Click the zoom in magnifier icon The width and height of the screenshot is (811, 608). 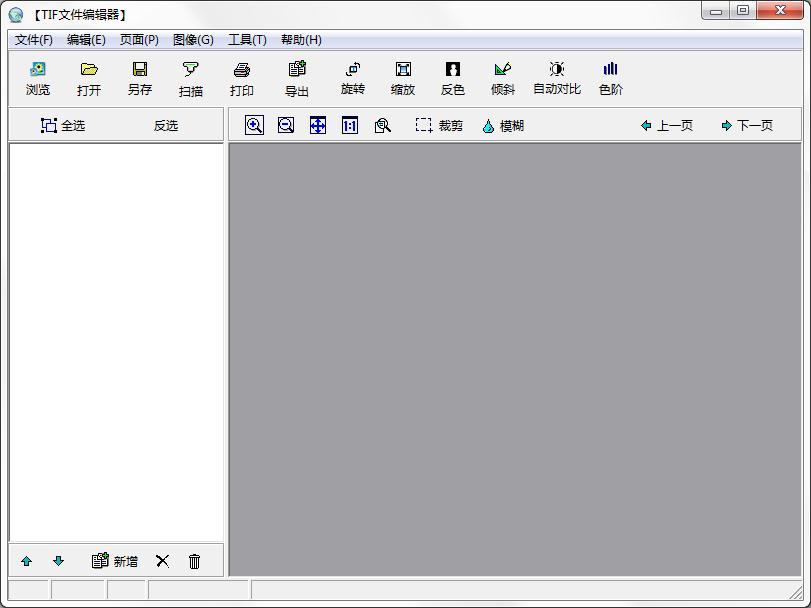254,125
